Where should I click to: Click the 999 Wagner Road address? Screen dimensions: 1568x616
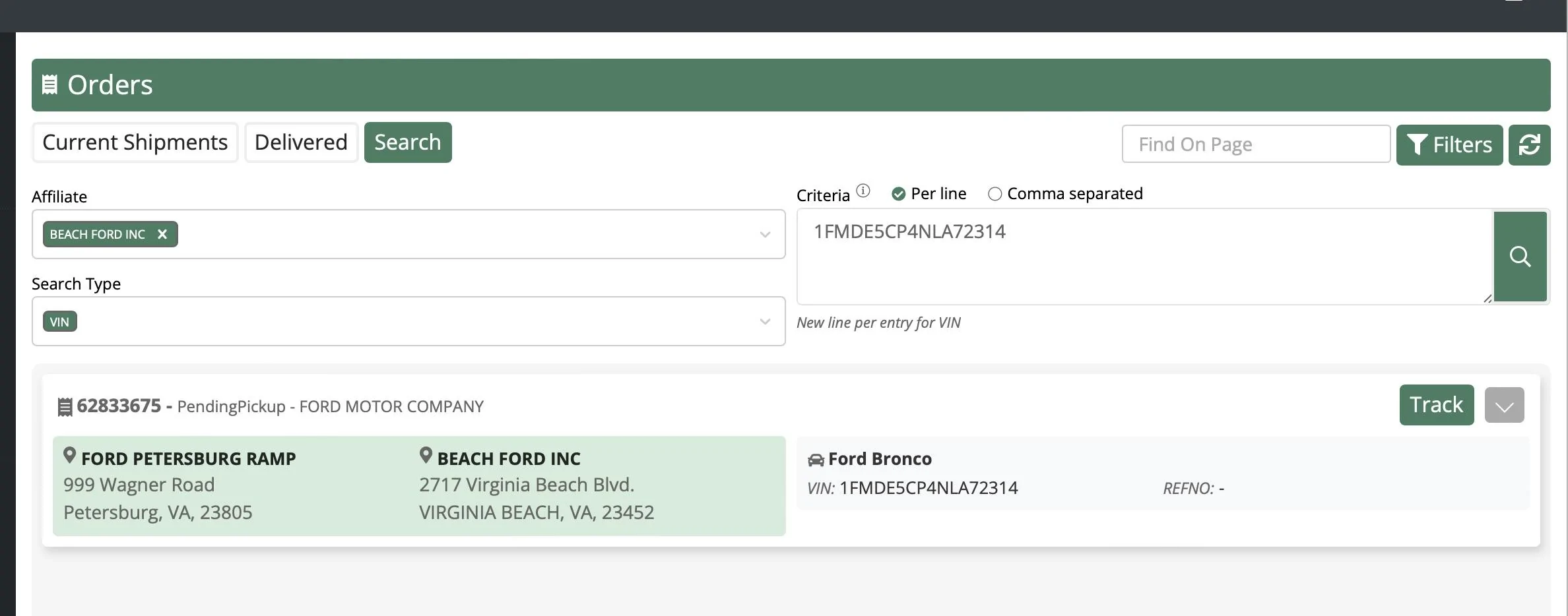click(x=139, y=485)
